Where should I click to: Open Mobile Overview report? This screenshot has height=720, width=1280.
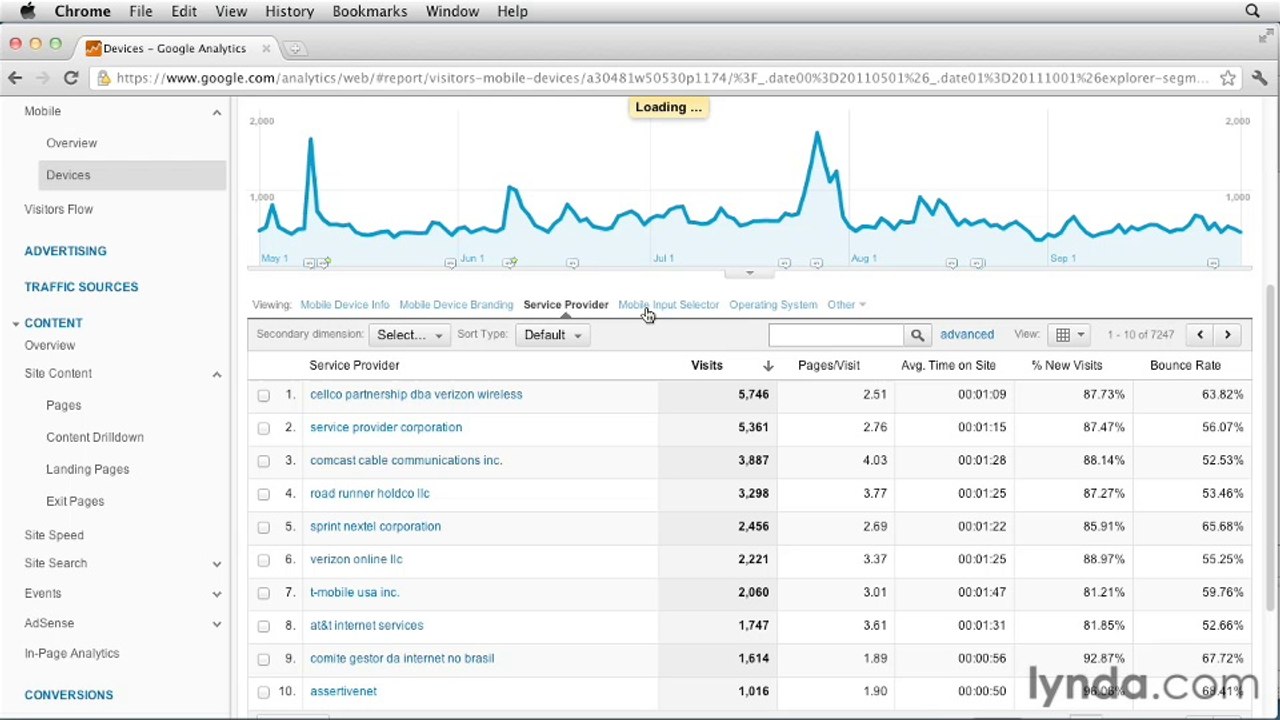click(71, 143)
